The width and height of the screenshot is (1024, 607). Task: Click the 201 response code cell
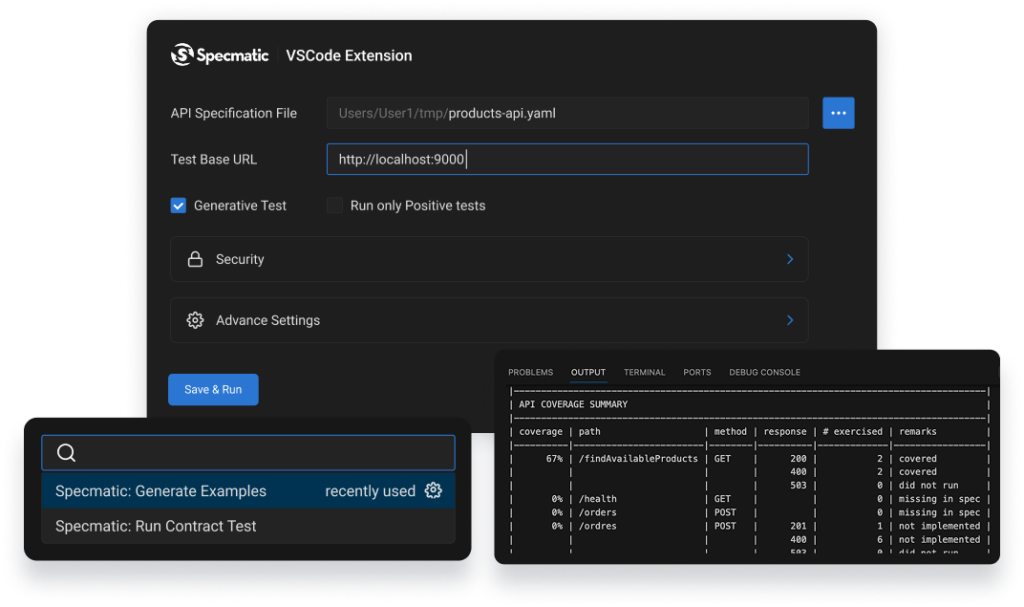point(798,526)
